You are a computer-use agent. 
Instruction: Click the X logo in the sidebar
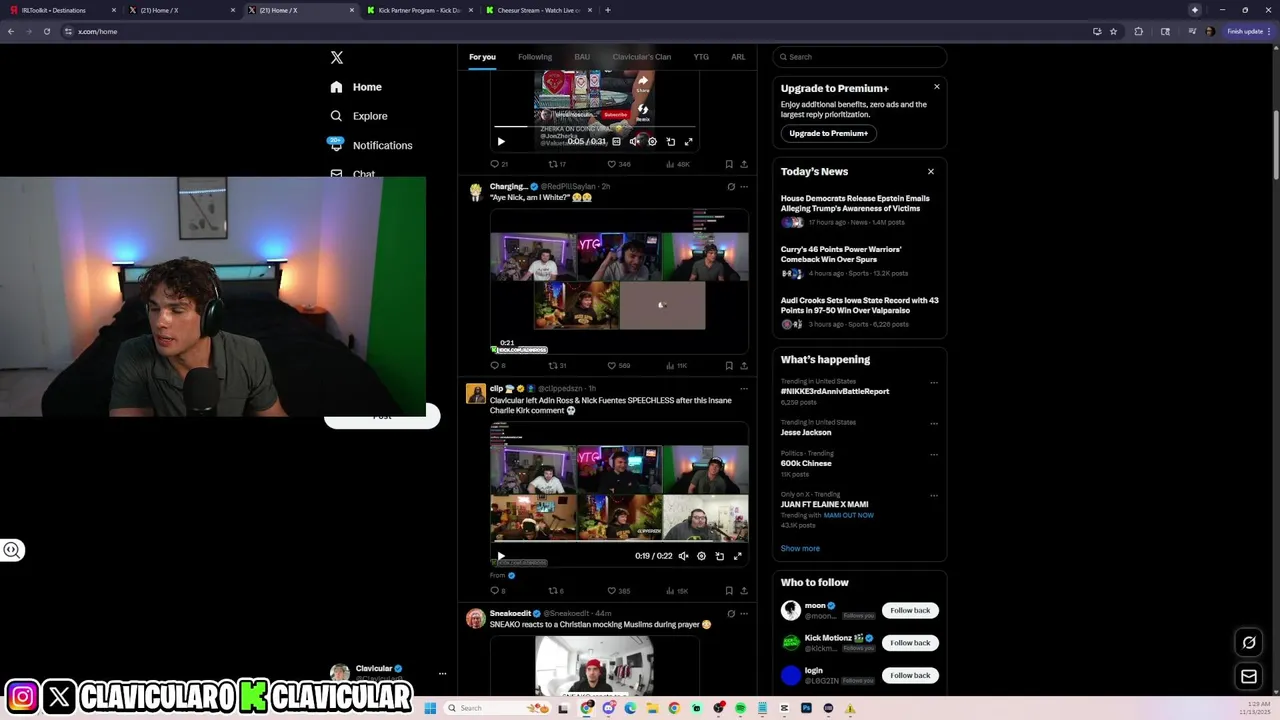[x=337, y=58]
